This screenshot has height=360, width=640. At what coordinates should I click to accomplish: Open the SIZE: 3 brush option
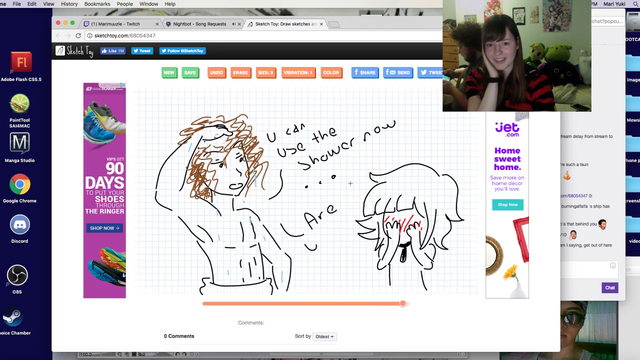click(x=266, y=73)
